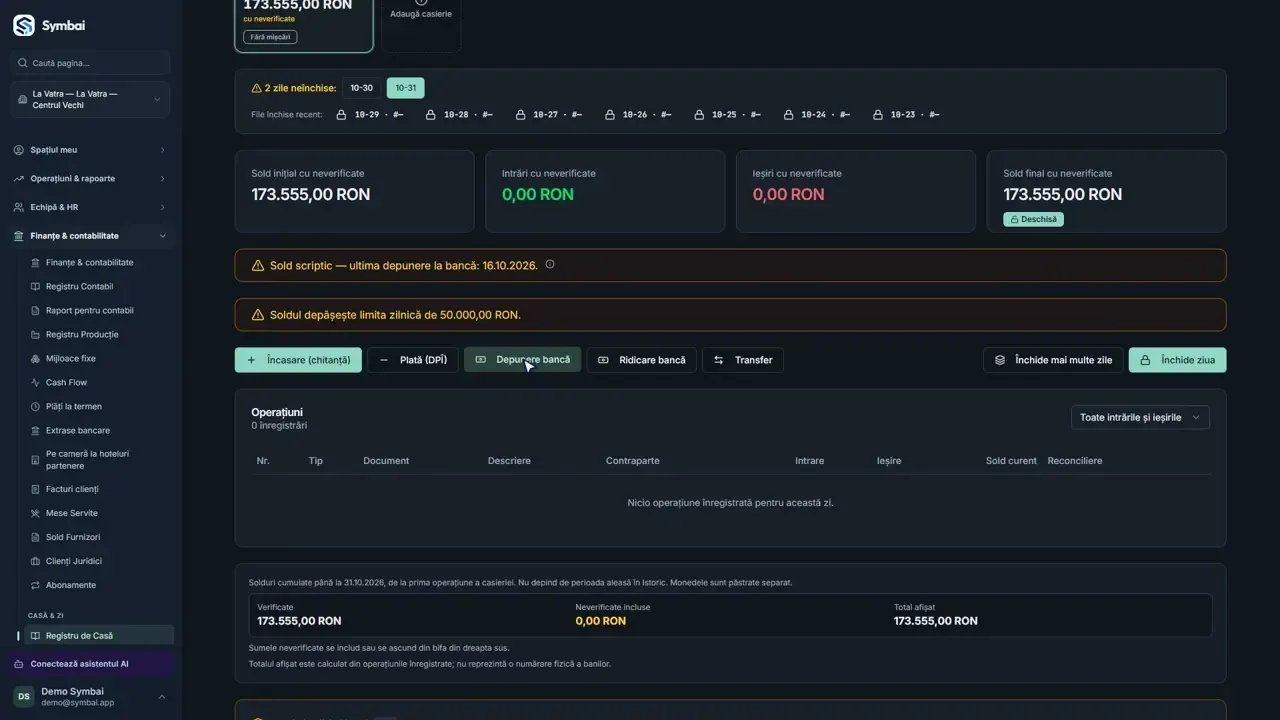Click the Registru Producție sidebar icon
Viewport: 1280px width, 720px height.
36,335
